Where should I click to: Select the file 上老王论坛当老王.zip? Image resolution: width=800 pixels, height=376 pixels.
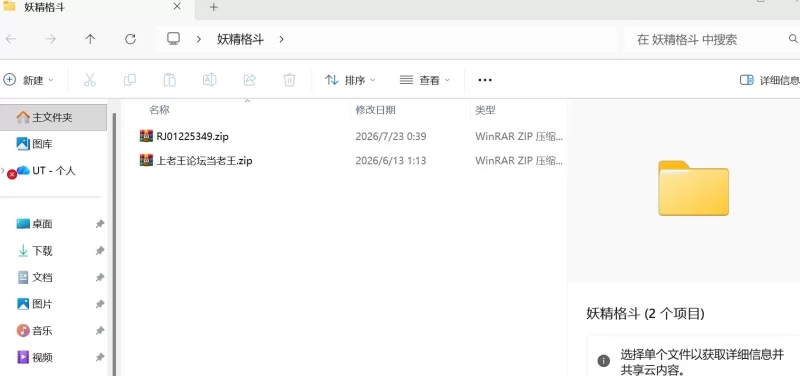pyautogui.click(x=205, y=161)
